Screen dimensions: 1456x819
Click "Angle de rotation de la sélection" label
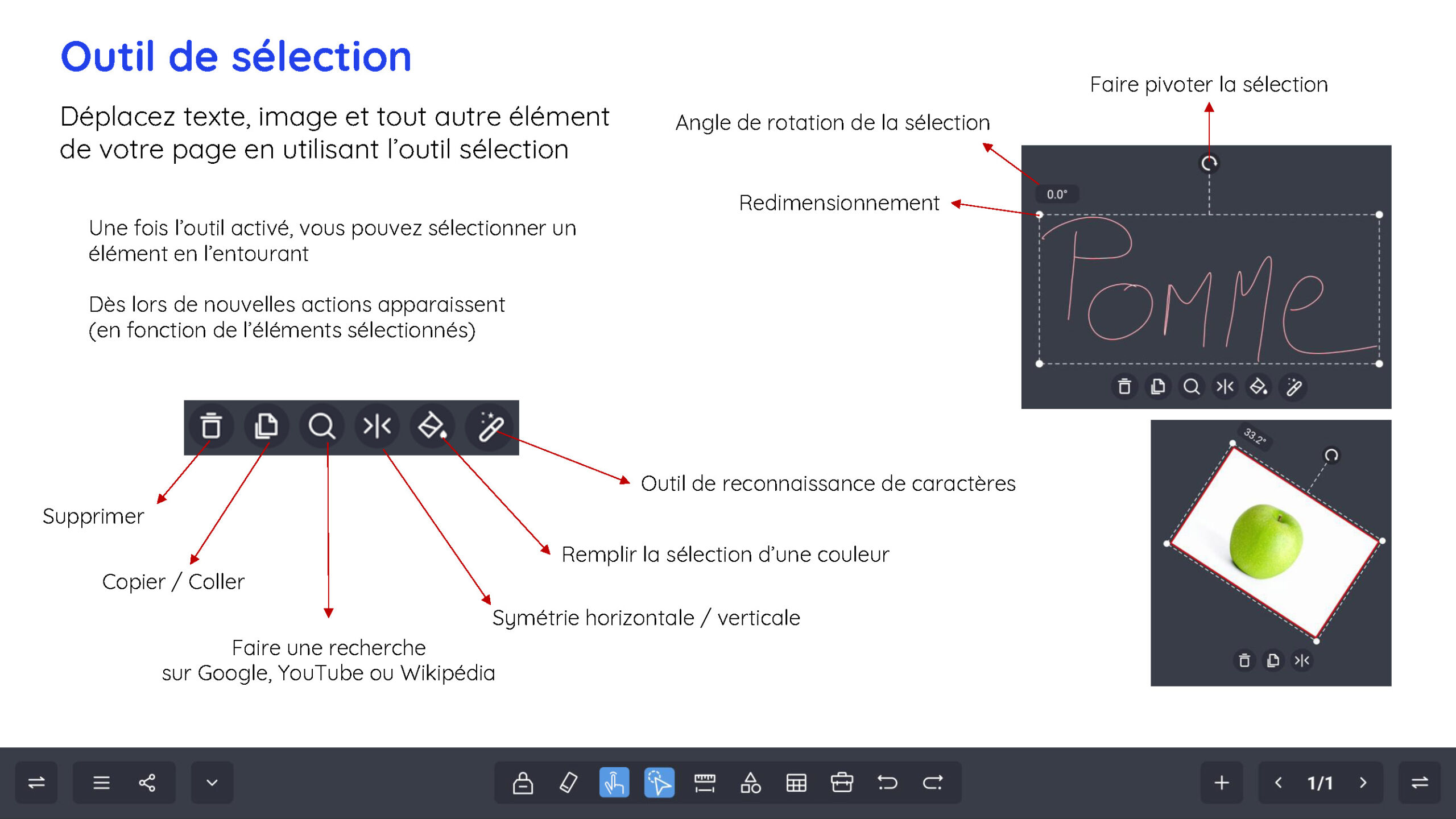pos(833,123)
